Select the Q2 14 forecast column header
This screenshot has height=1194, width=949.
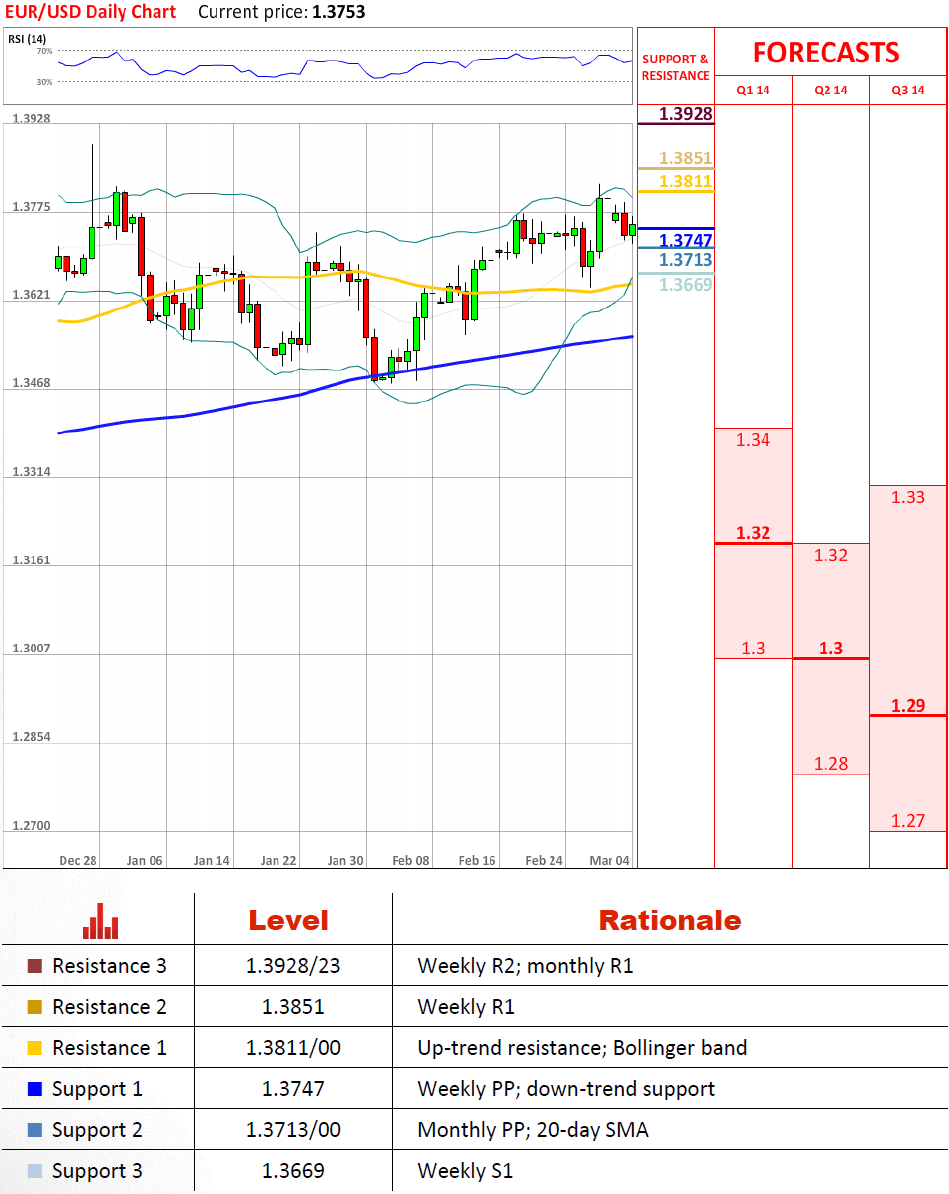[831, 90]
